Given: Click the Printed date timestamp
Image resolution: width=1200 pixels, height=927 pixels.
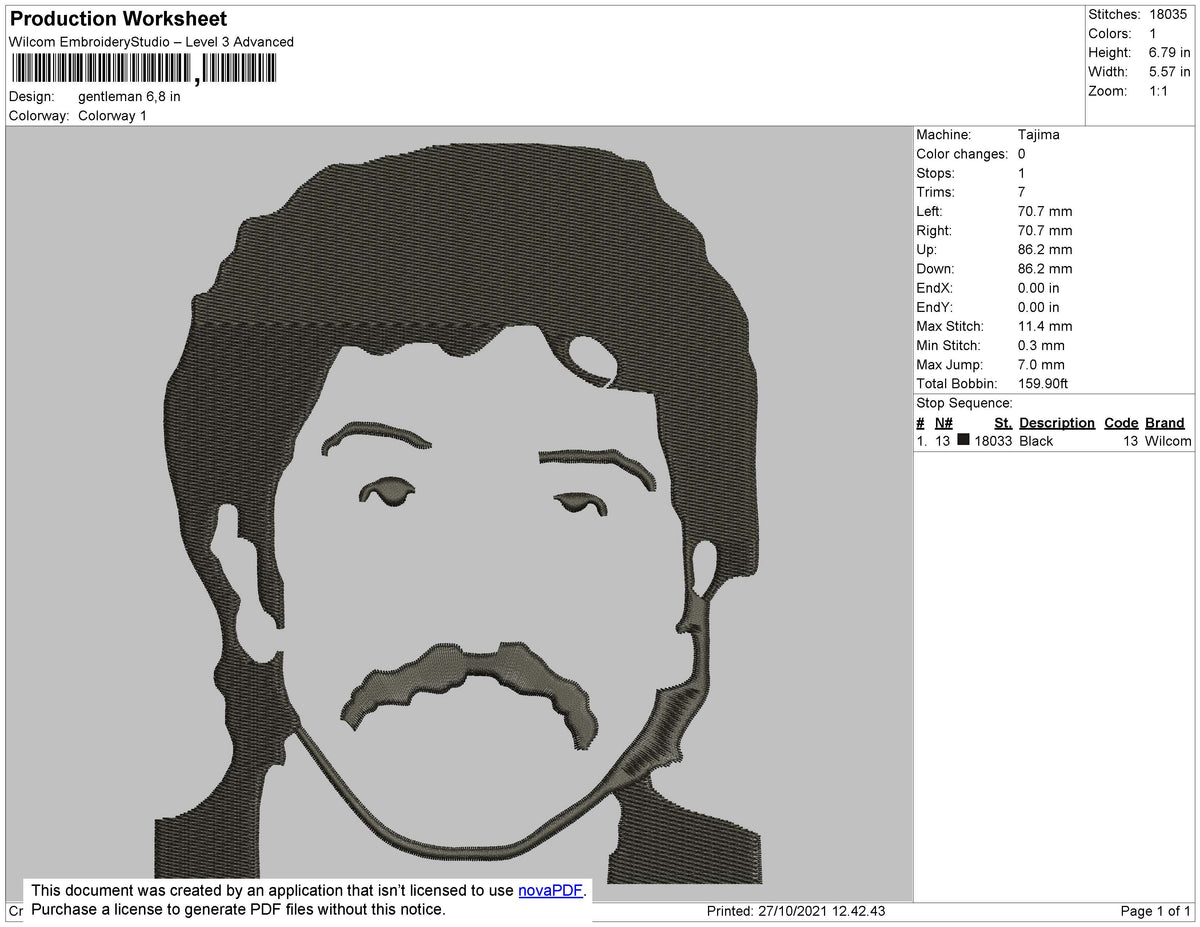Looking at the screenshot, I should pyautogui.click(x=796, y=911).
